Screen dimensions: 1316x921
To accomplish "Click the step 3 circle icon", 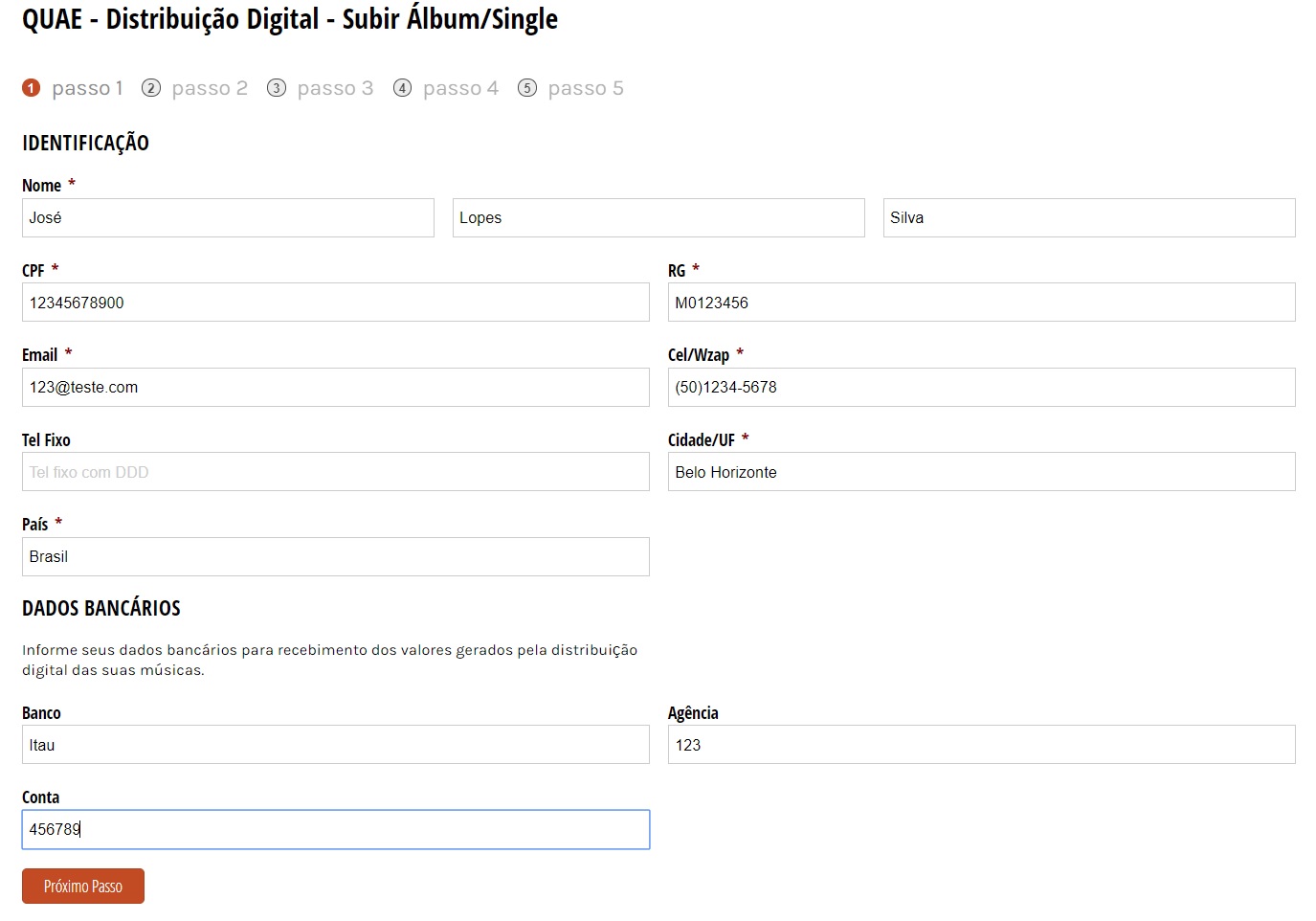I will click(277, 88).
